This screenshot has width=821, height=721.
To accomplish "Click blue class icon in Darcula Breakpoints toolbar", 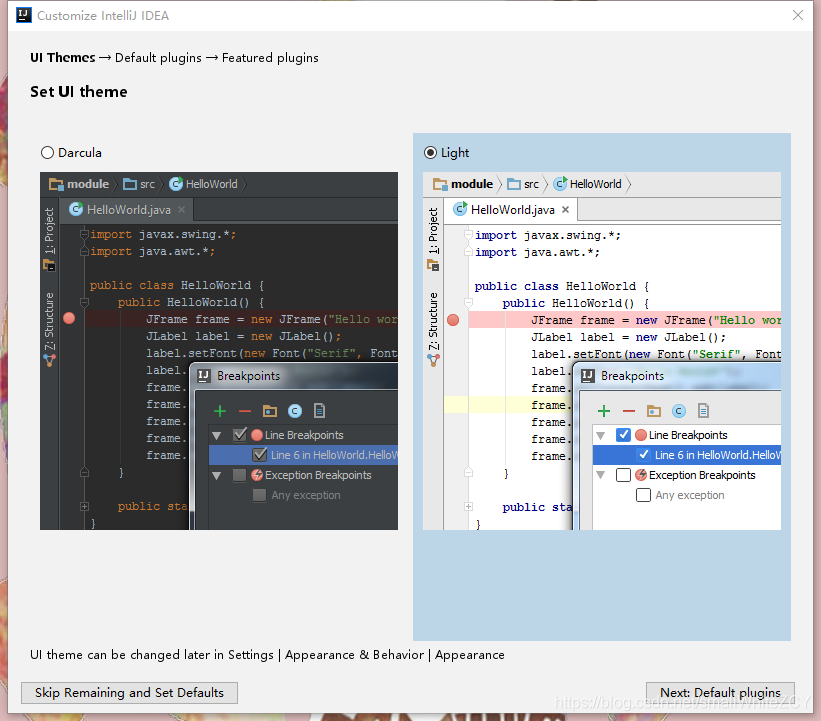I will pyautogui.click(x=295, y=411).
